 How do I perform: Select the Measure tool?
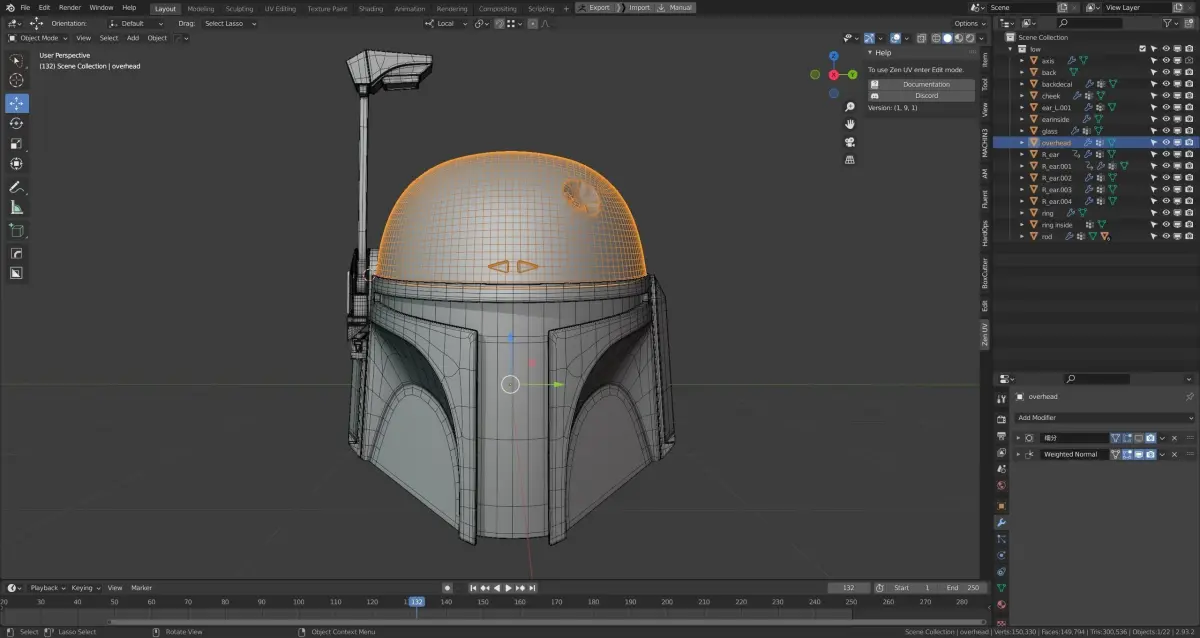click(16, 207)
